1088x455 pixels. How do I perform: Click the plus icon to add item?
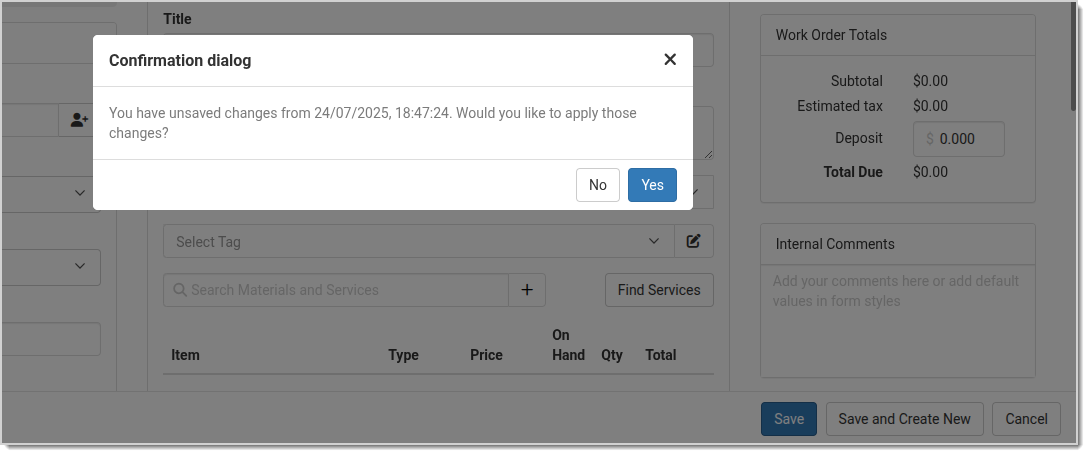527,290
